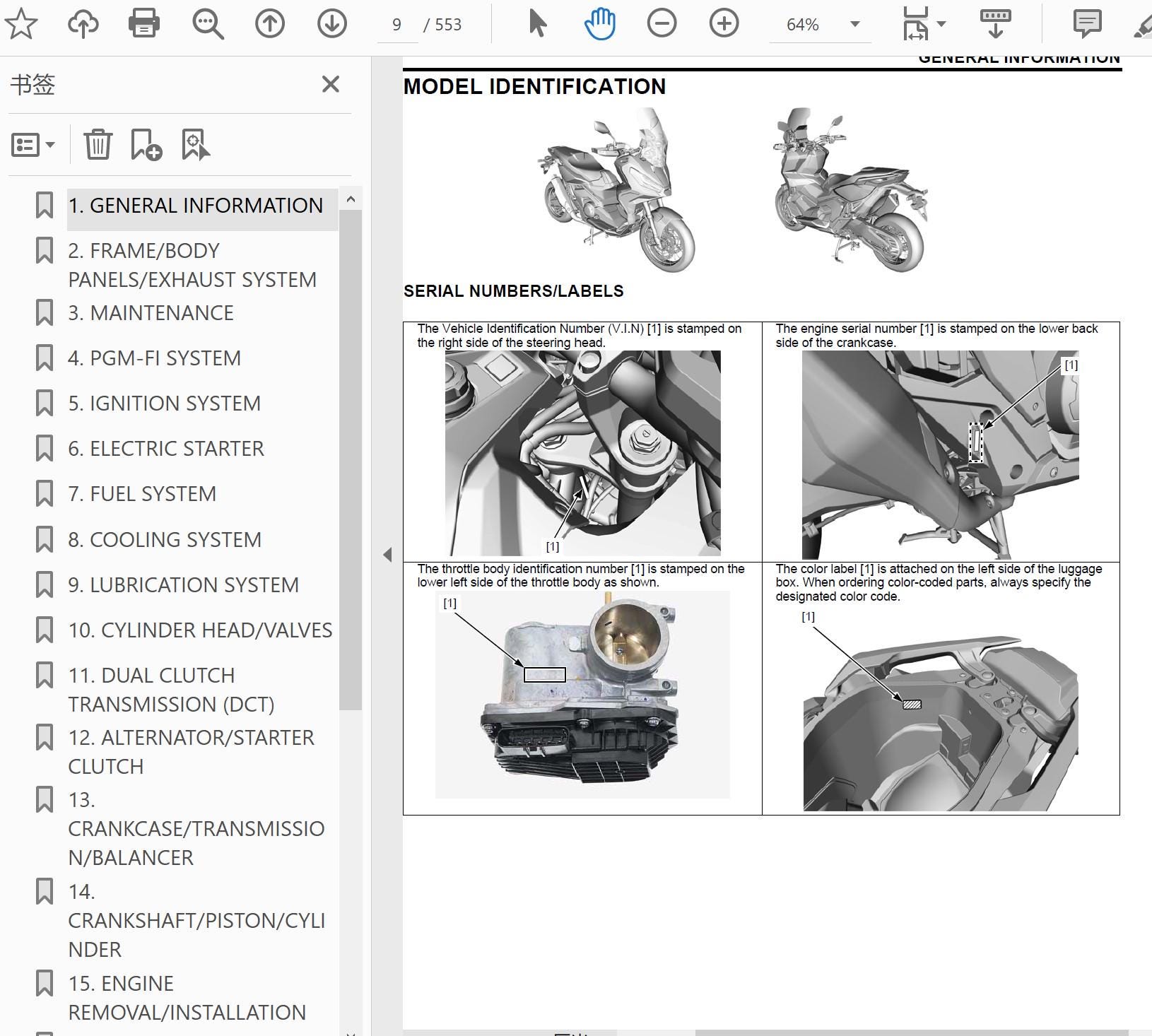This screenshot has height=1036, width=1152.
Task: Open bookmark 14. CRANKSHAFT/PISTON/CYLINDER
Action: [196, 920]
